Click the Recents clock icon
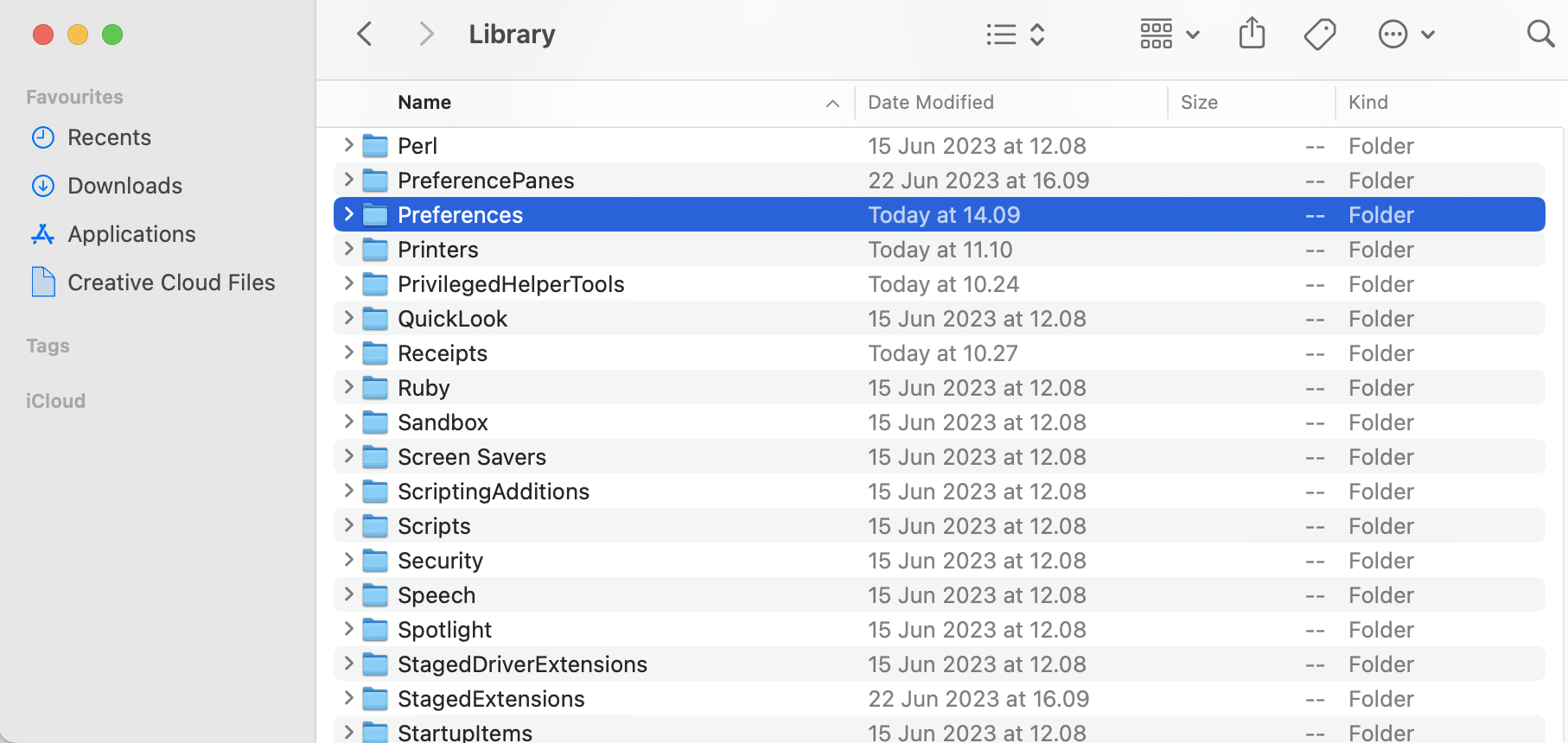Viewport: 1568px width, 743px height. coord(43,137)
